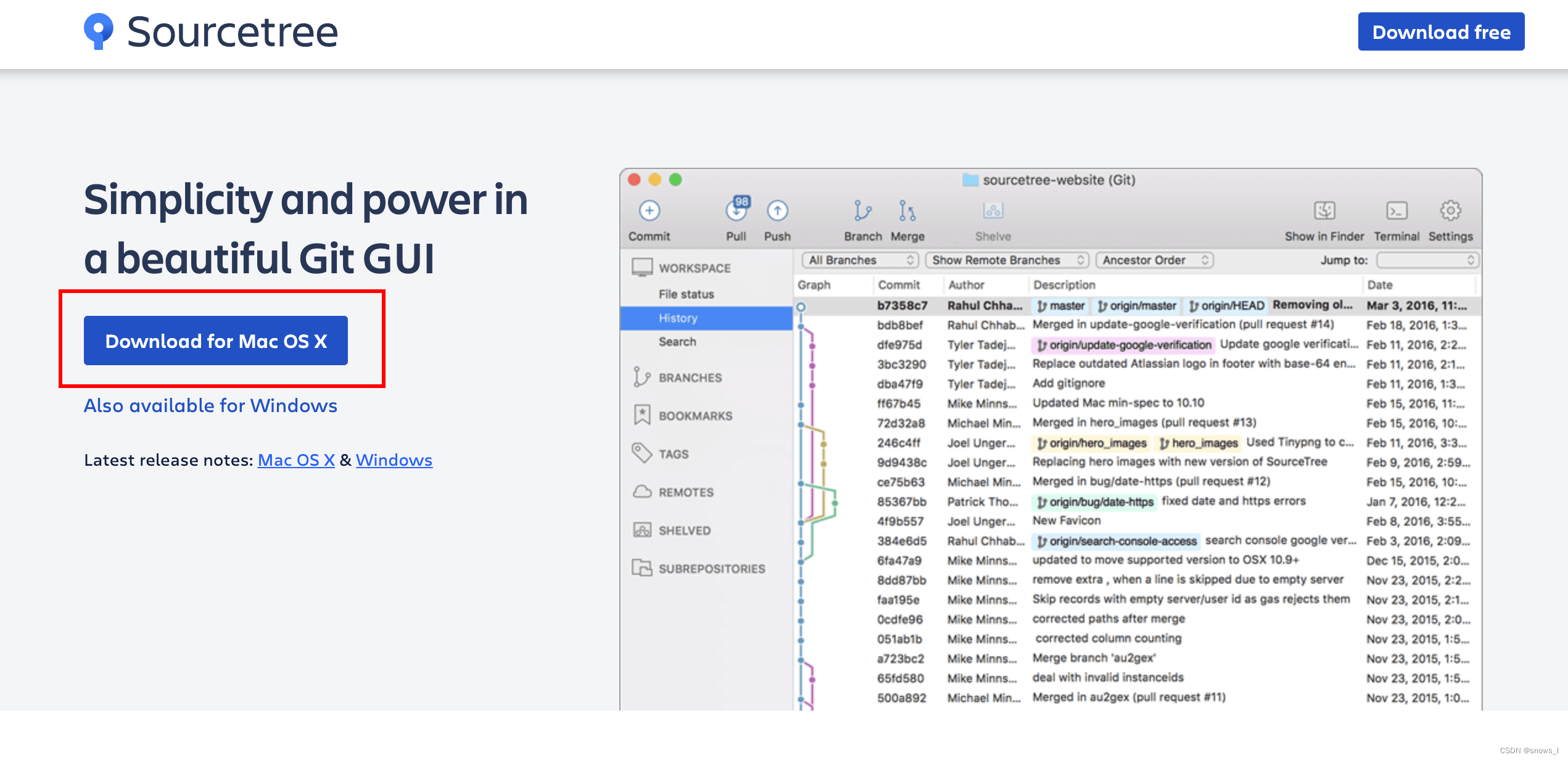The image size is (1568, 760).
Task: Click the Commit toolbar icon
Action: tap(649, 211)
